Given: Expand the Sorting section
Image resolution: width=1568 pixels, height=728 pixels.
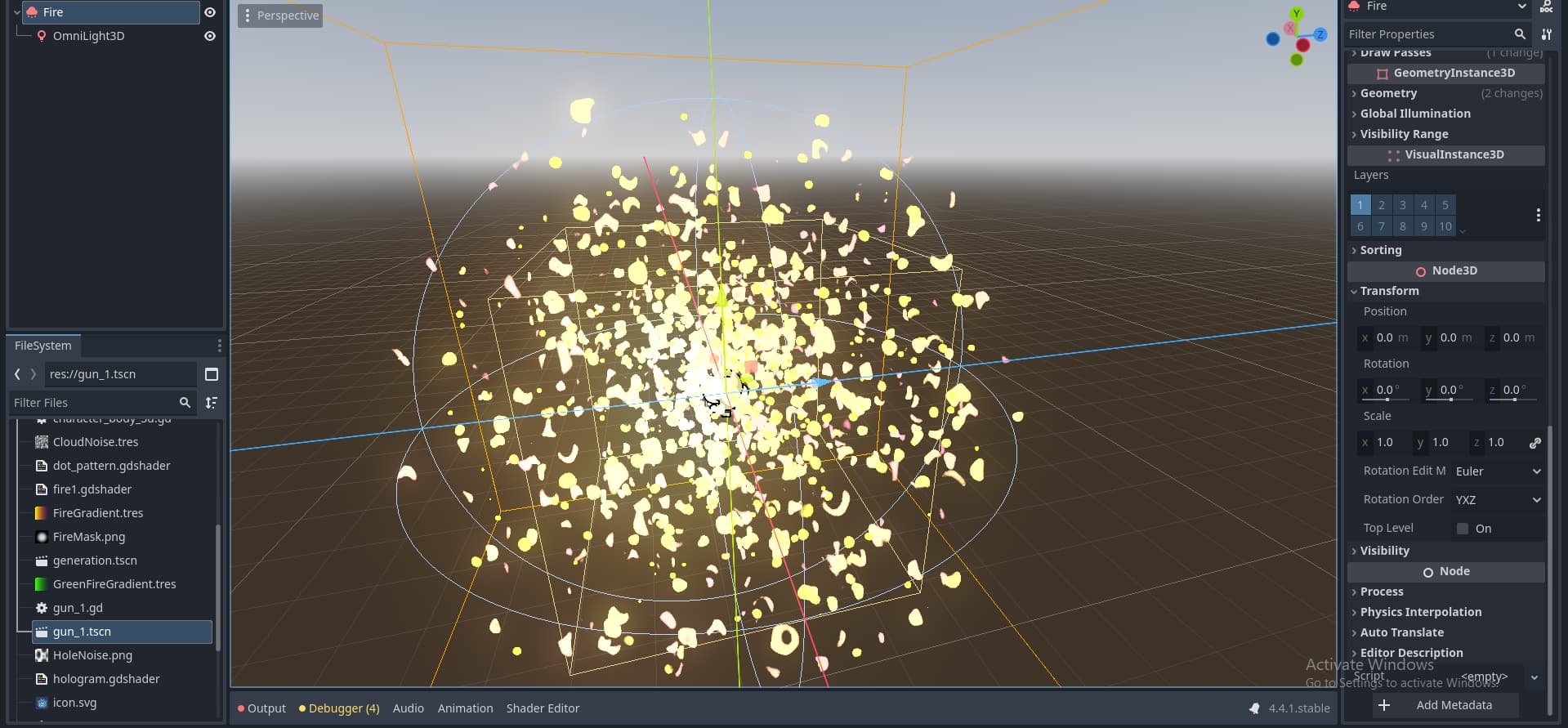Looking at the screenshot, I should [1446, 250].
